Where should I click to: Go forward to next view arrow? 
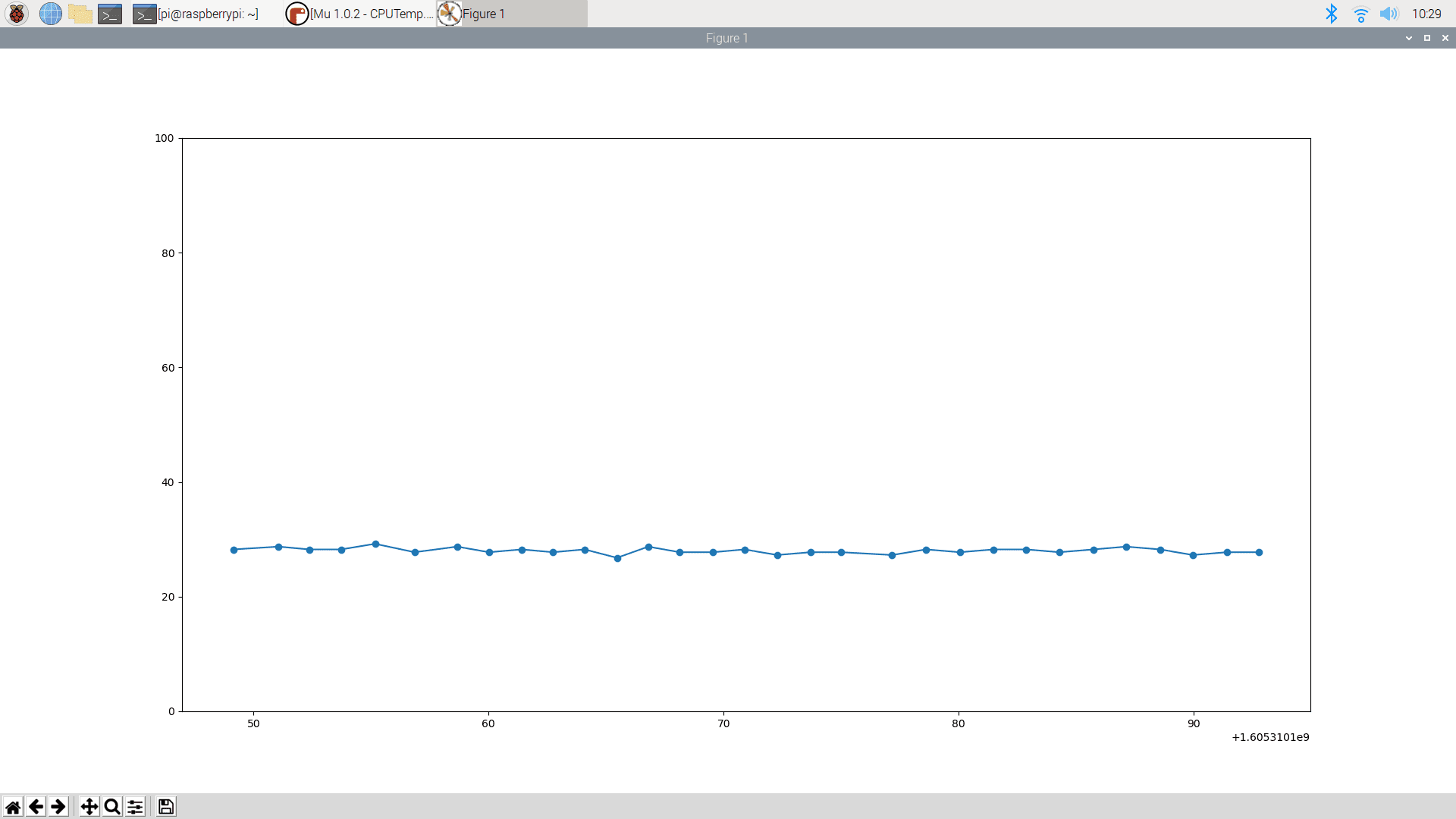(x=58, y=806)
